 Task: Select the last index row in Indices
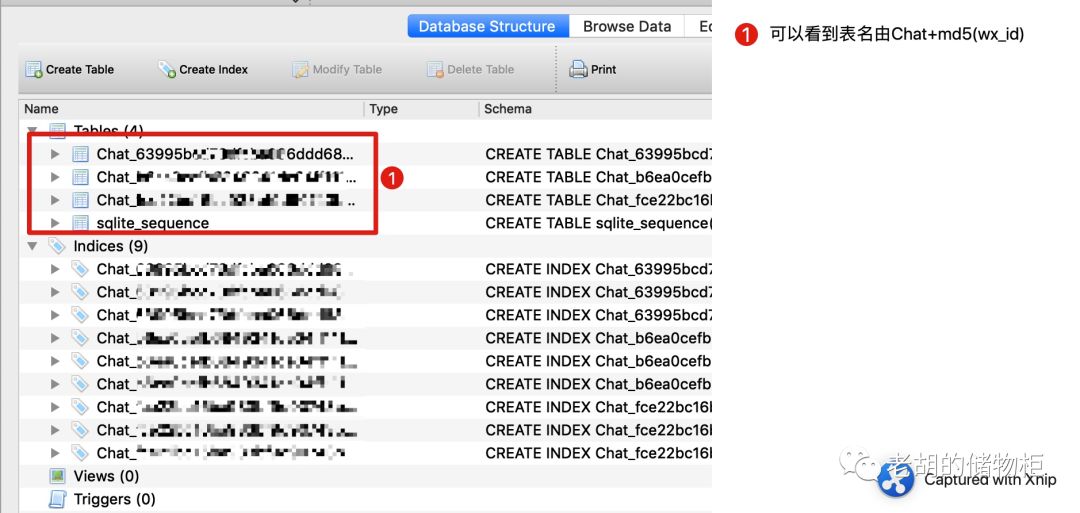click(365, 453)
